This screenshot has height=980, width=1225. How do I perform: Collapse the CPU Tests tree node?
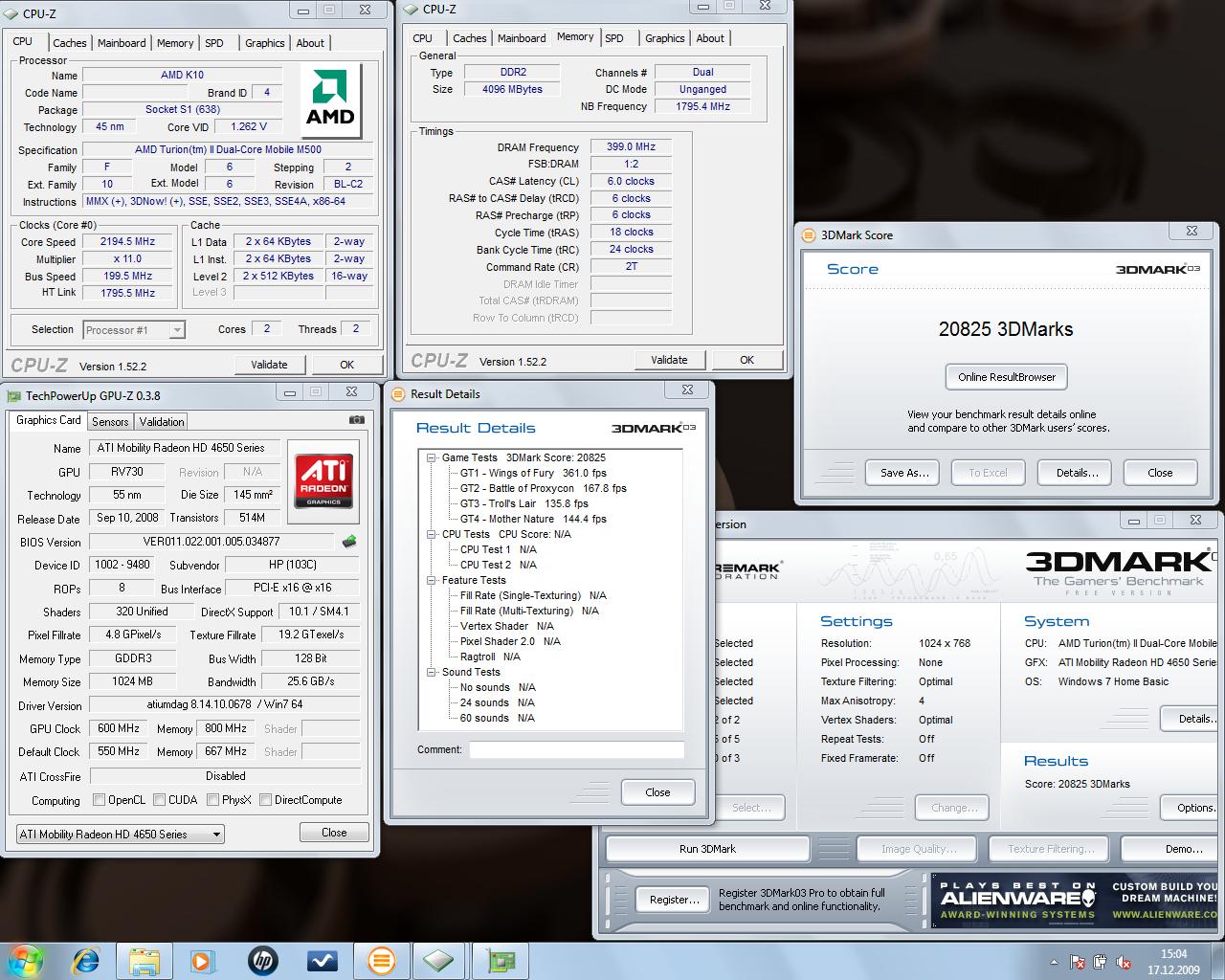coord(431,534)
